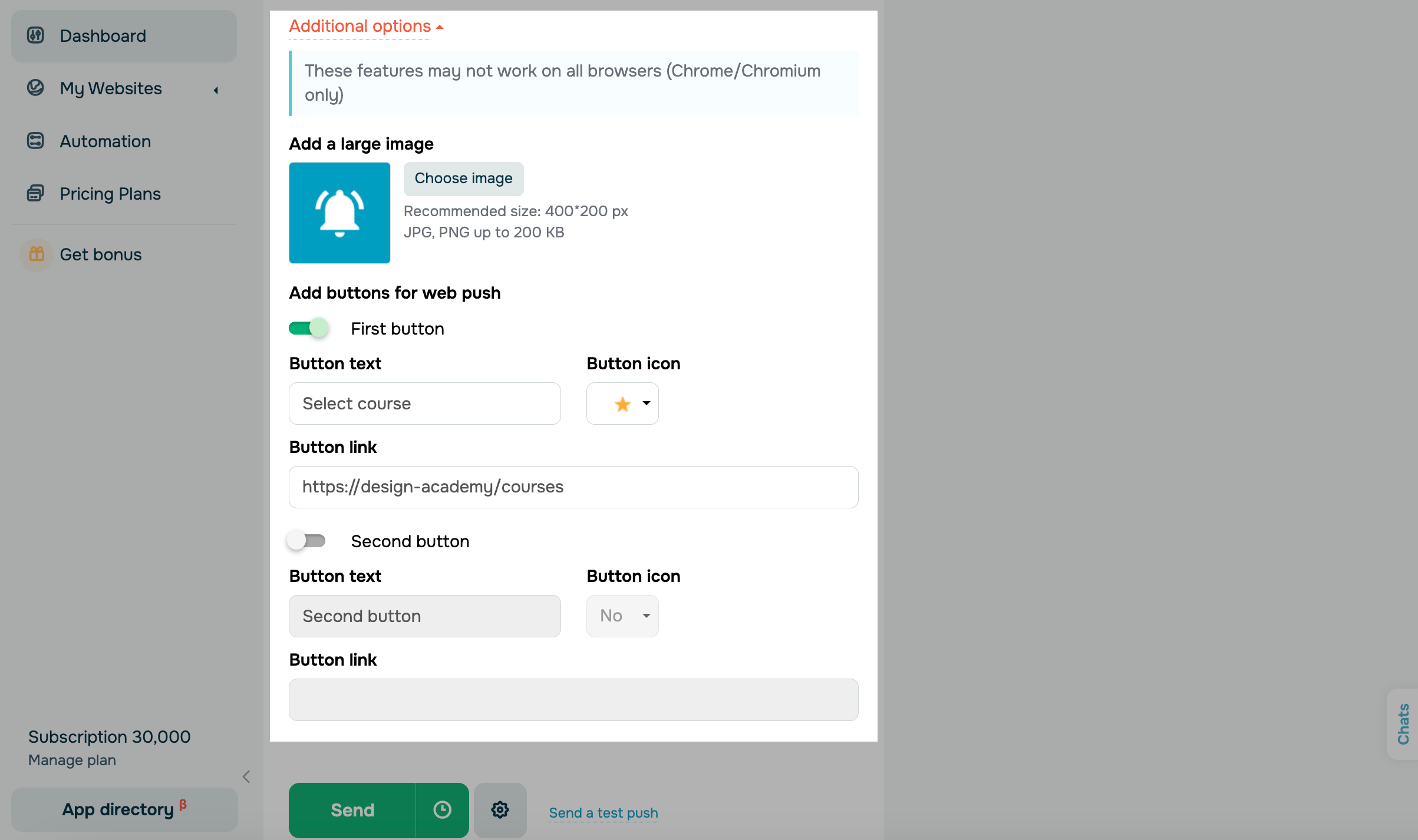
Task: Disable the First button toggle
Action: pos(309,328)
